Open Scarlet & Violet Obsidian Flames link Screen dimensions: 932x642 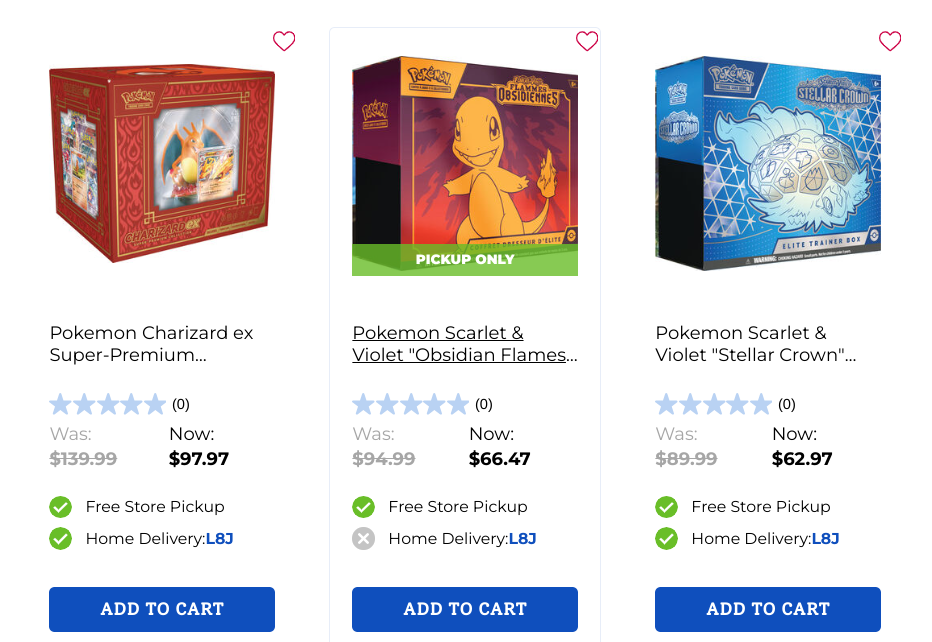pyautogui.click(x=465, y=344)
